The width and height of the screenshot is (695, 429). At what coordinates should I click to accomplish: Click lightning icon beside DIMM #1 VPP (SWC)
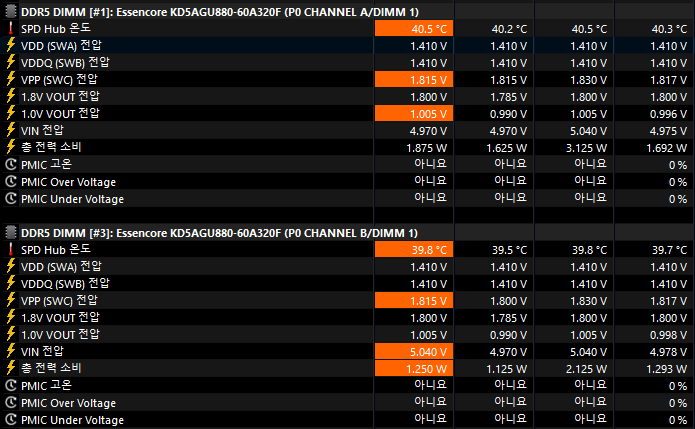[11, 79]
